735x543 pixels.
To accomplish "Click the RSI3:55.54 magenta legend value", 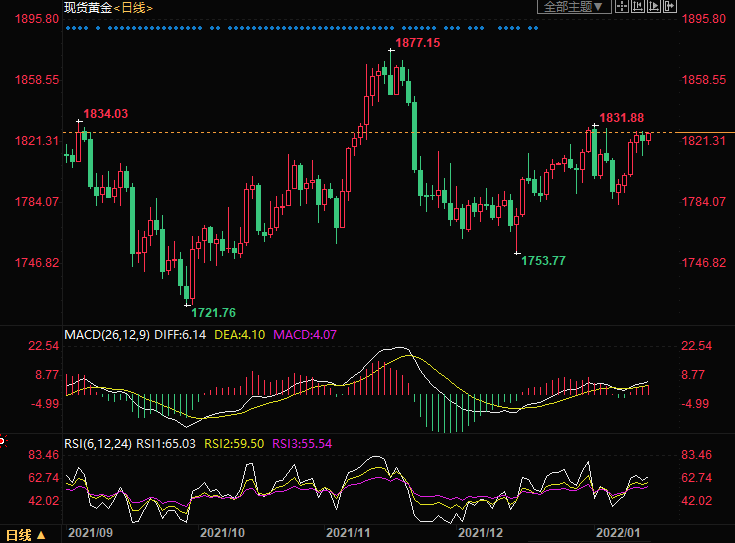I will point(304,443).
